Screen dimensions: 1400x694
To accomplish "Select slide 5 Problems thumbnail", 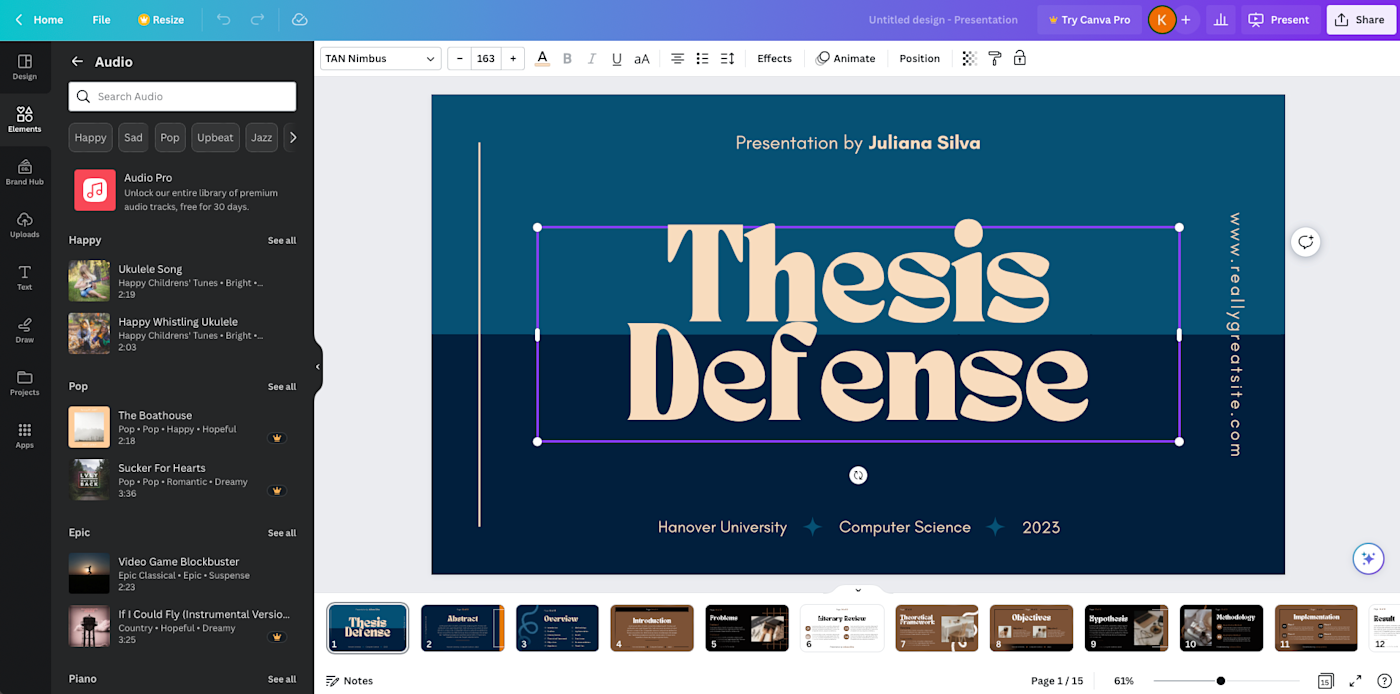I will click(747, 628).
